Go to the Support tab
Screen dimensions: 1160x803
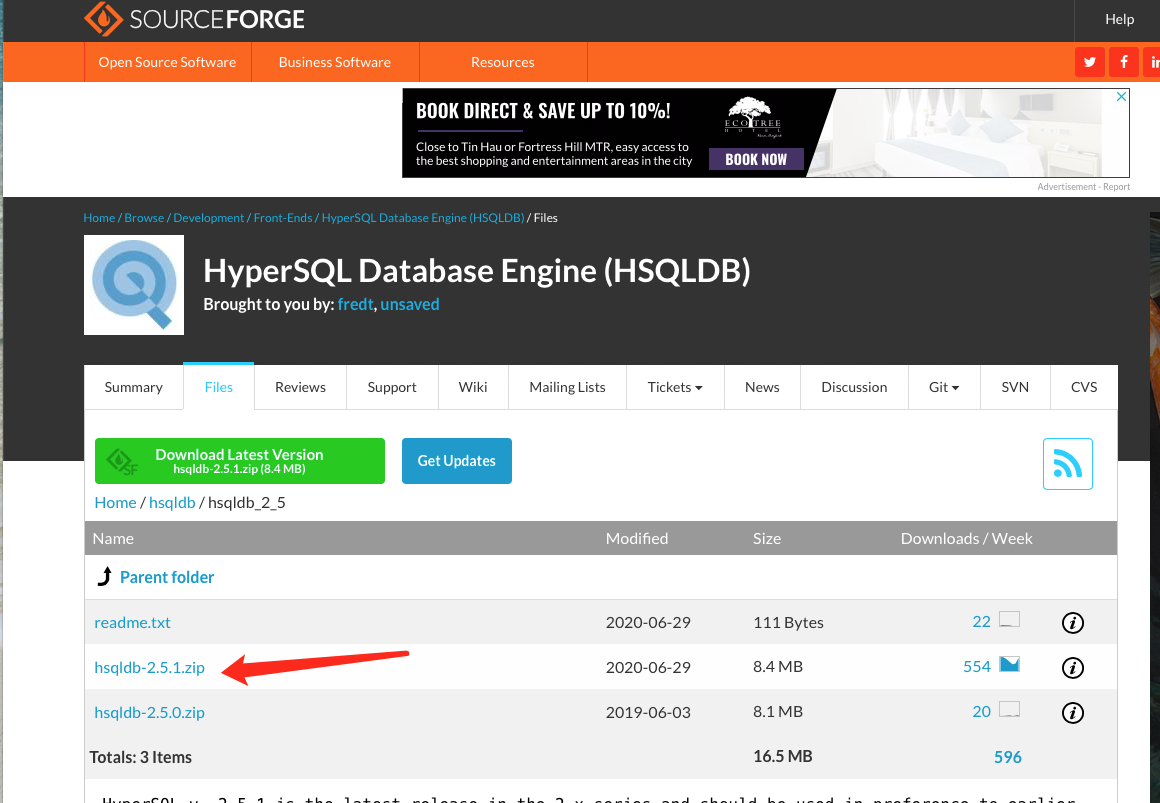392,387
